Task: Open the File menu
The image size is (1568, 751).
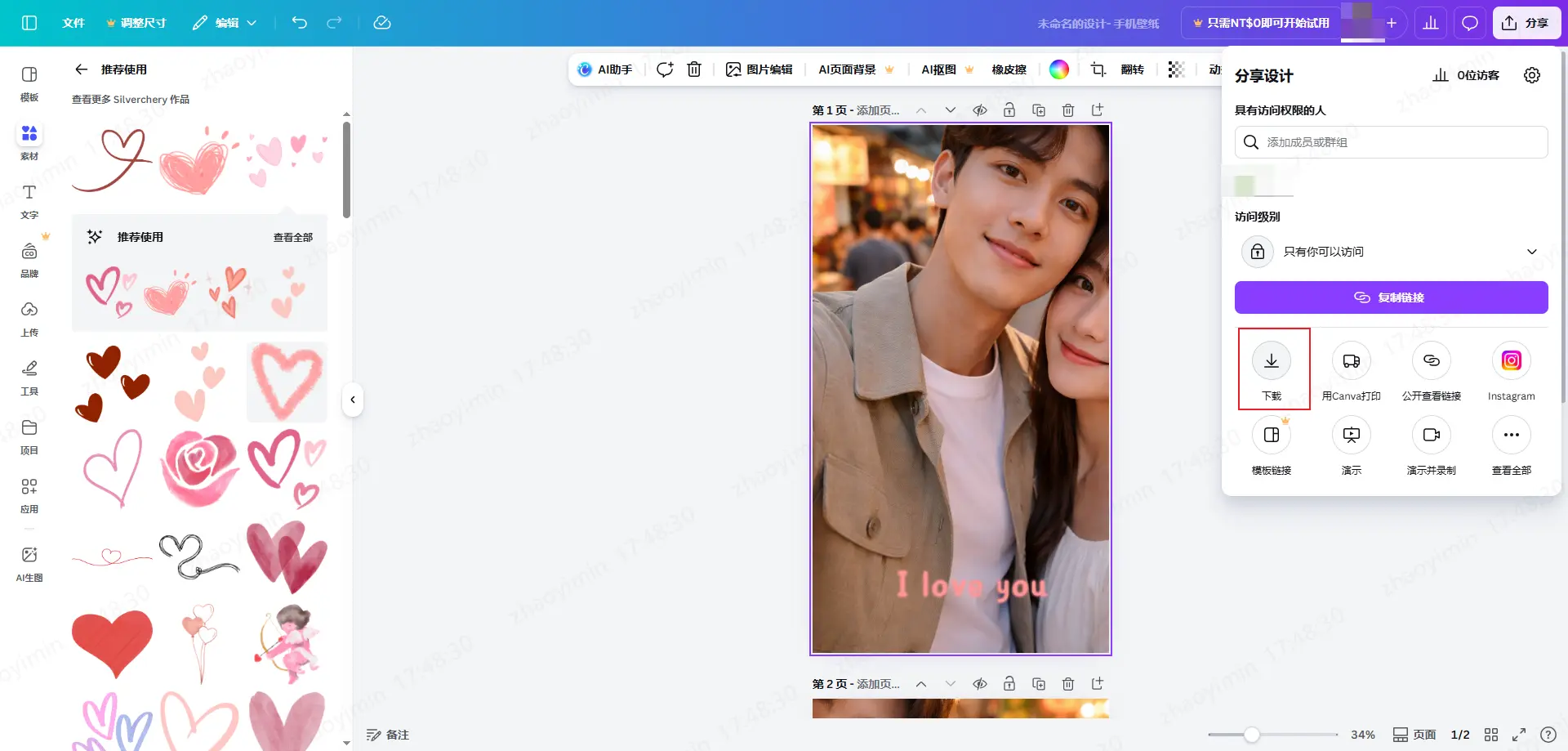Action: pyautogui.click(x=73, y=23)
